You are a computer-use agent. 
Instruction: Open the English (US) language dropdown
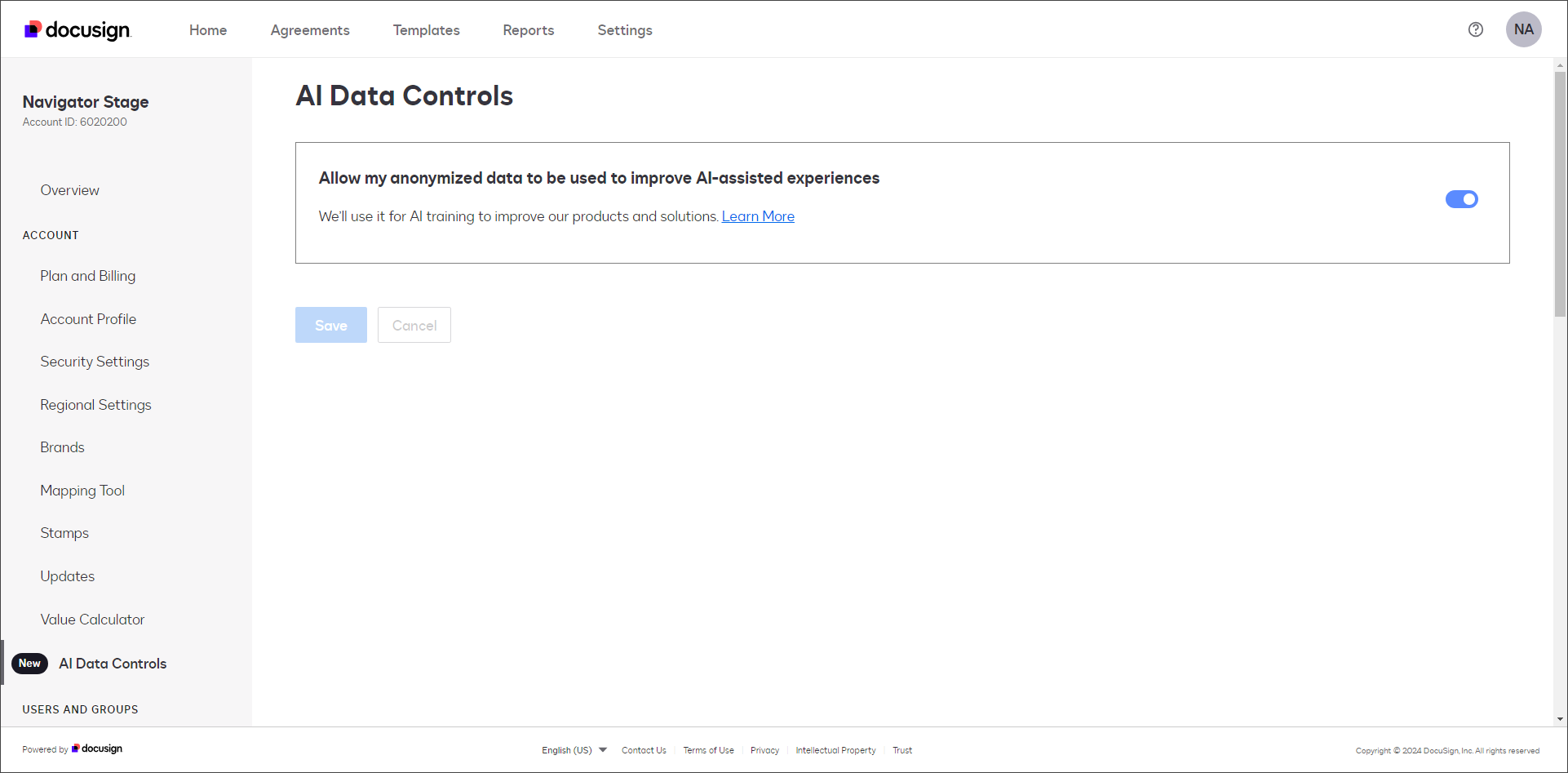point(572,749)
